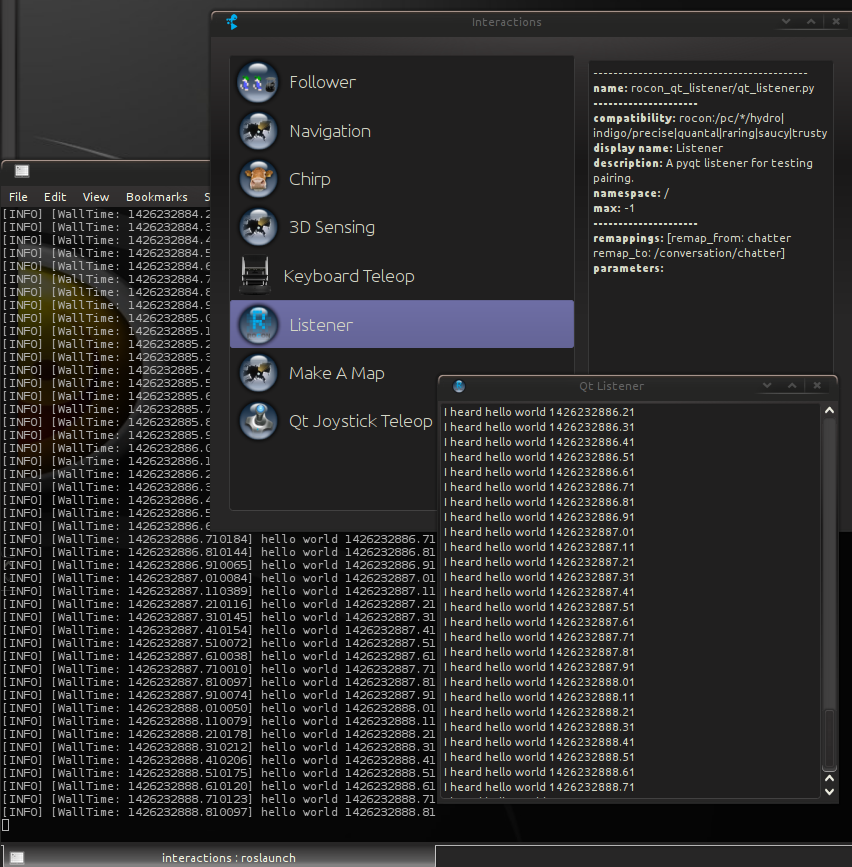Open the terminal's Edit menu
Viewport: 852px width, 867px height.
55,197
